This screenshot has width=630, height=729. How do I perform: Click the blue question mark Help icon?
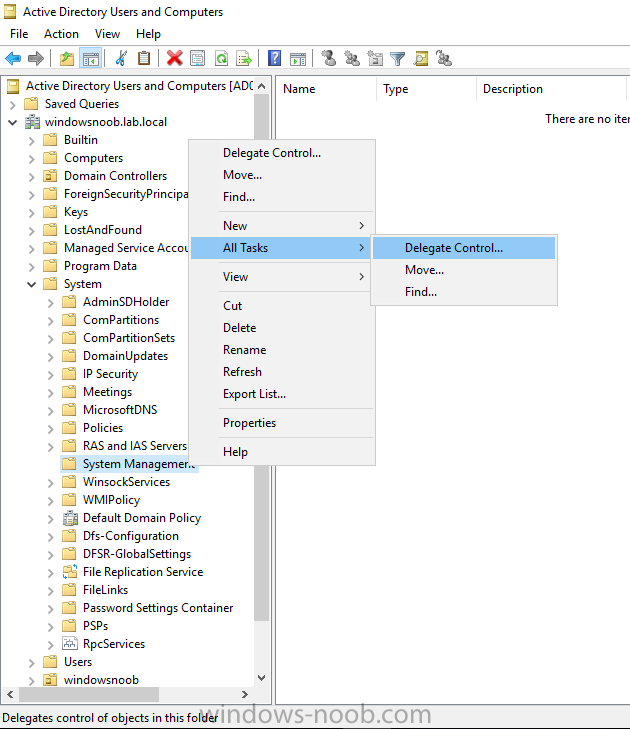coord(274,59)
